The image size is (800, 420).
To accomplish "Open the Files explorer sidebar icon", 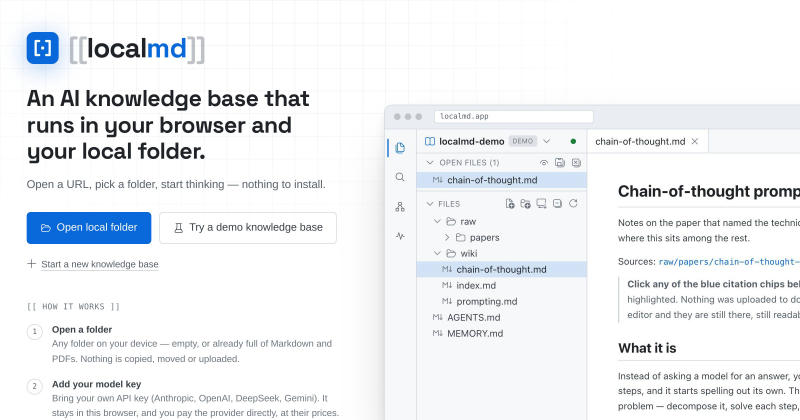I will [400, 147].
